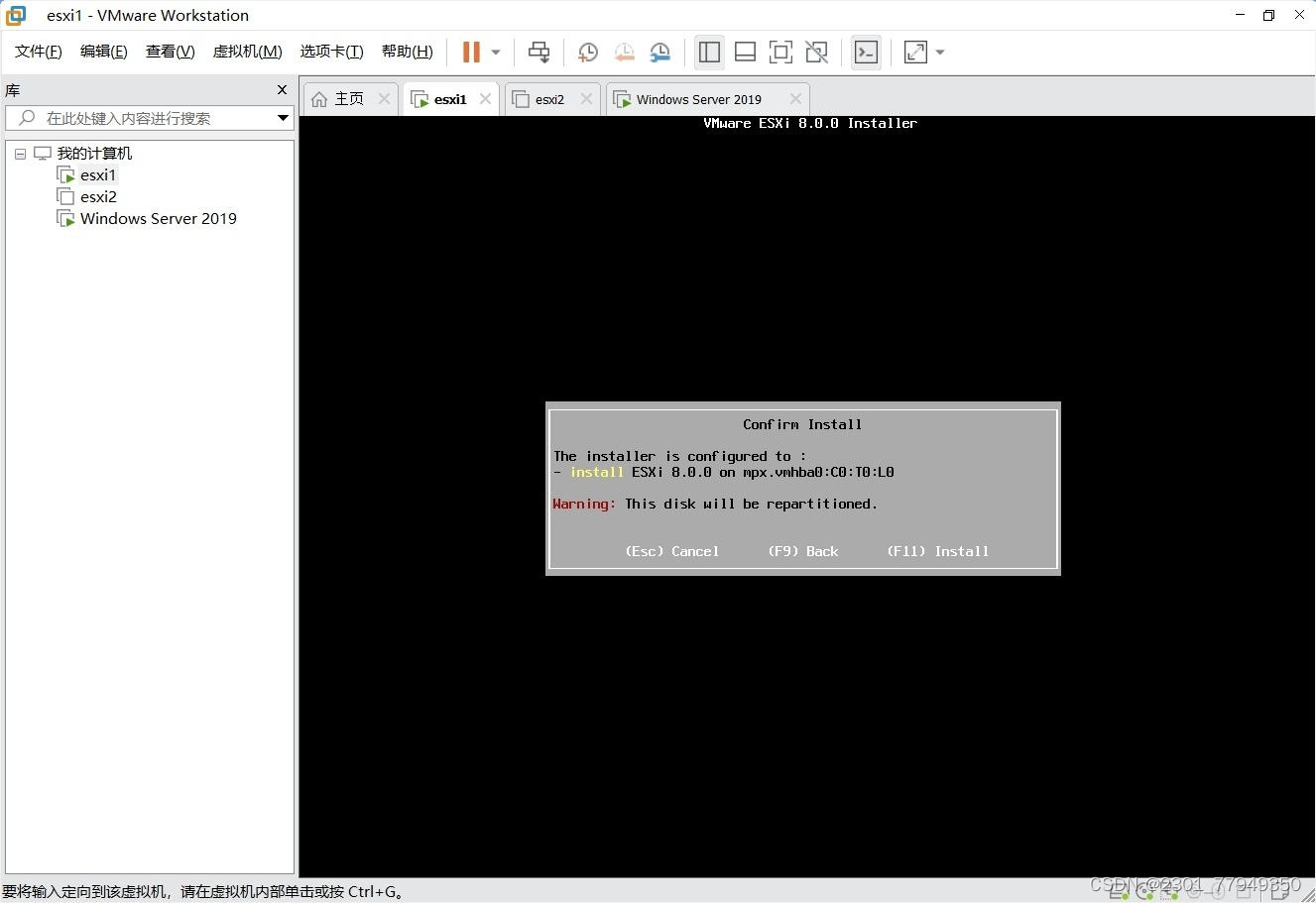1316x903 pixels.
Task: Open the library search dropdown arrow
Action: pos(283,118)
